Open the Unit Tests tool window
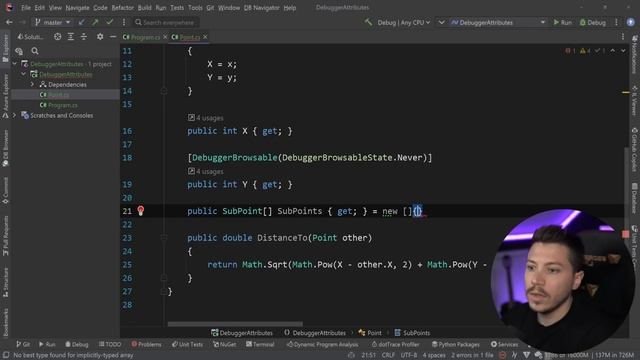Viewport: 640px width, 360px height. [187, 344]
